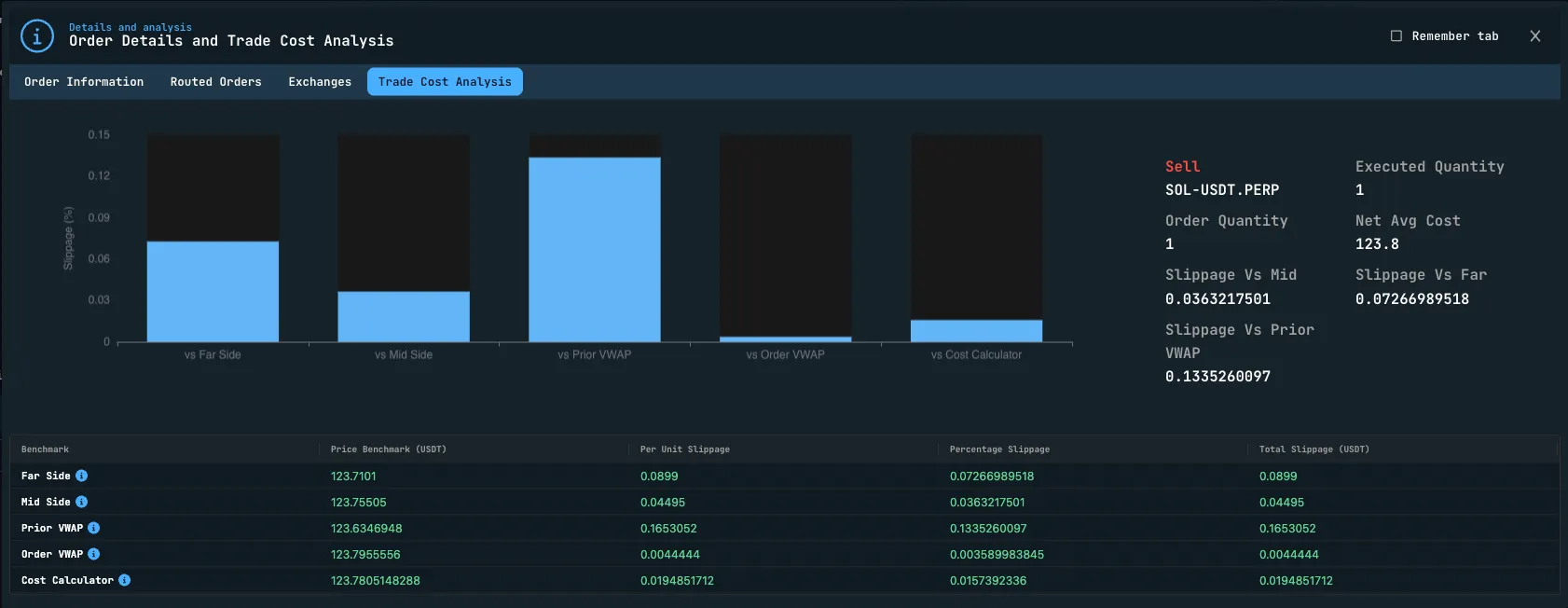
Task: Sort by Price Benchmark (USDT) column header
Action: [388, 449]
